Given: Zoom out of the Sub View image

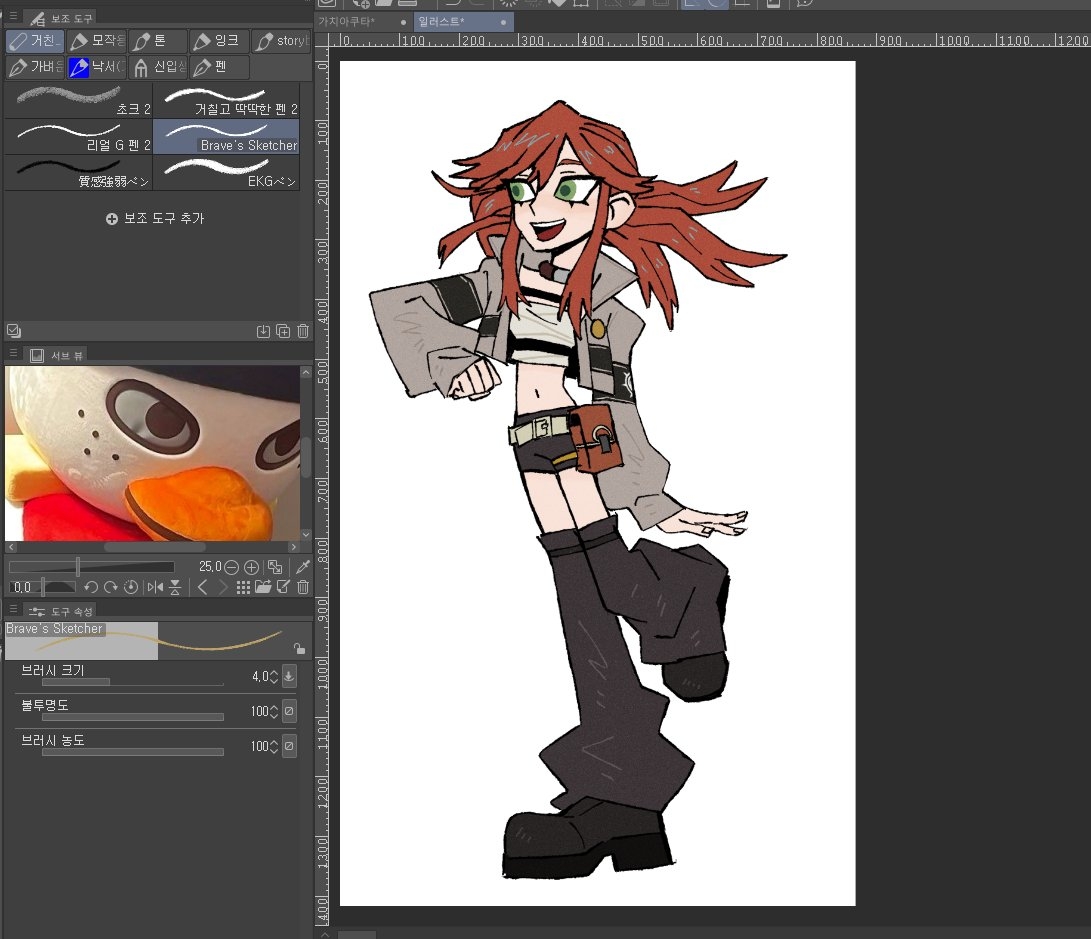Looking at the screenshot, I should [x=232, y=567].
